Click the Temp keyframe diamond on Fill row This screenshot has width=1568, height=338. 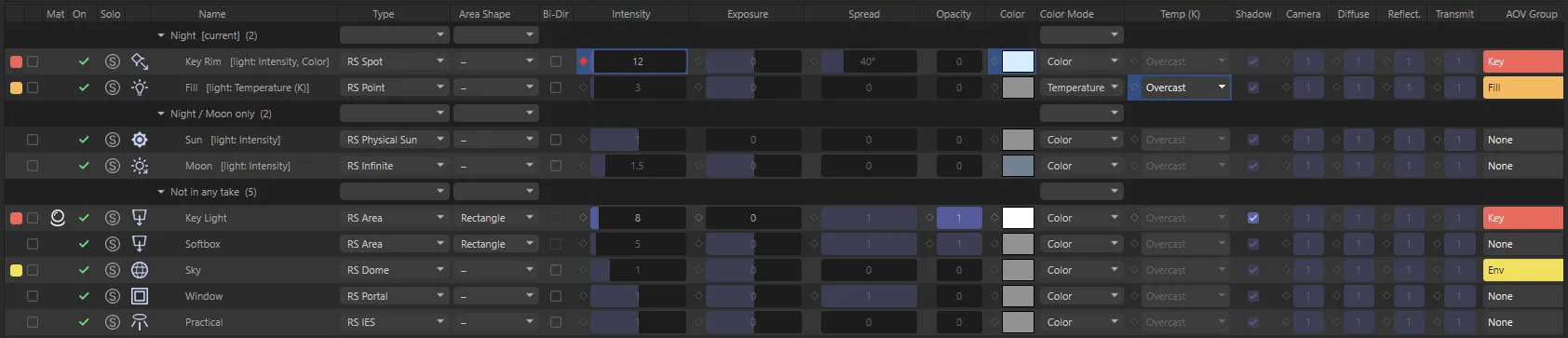1135,88
